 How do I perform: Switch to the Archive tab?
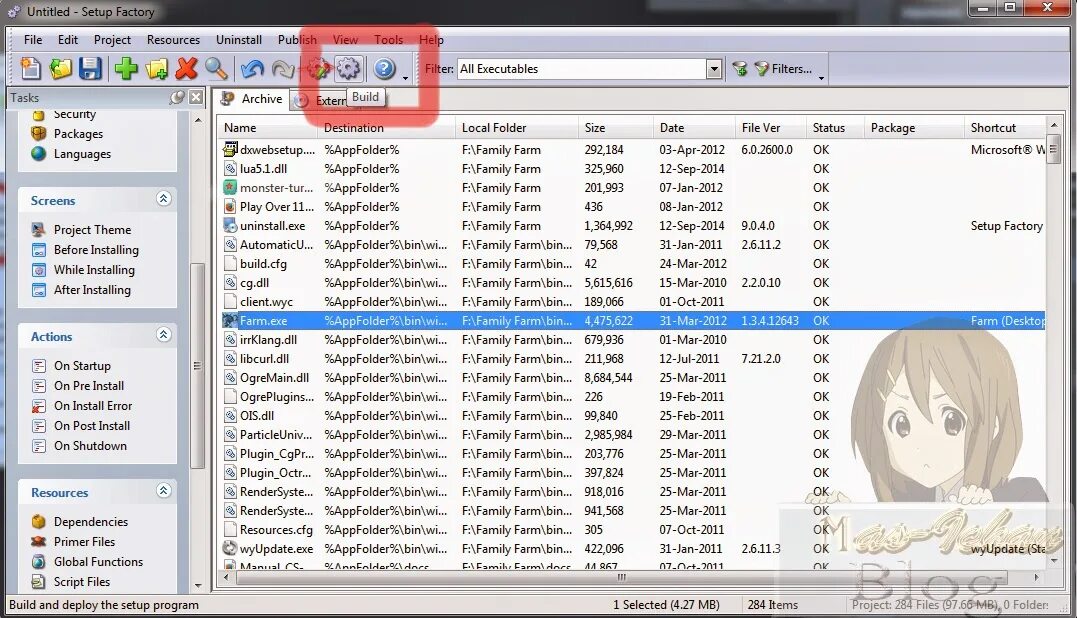point(251,99)
